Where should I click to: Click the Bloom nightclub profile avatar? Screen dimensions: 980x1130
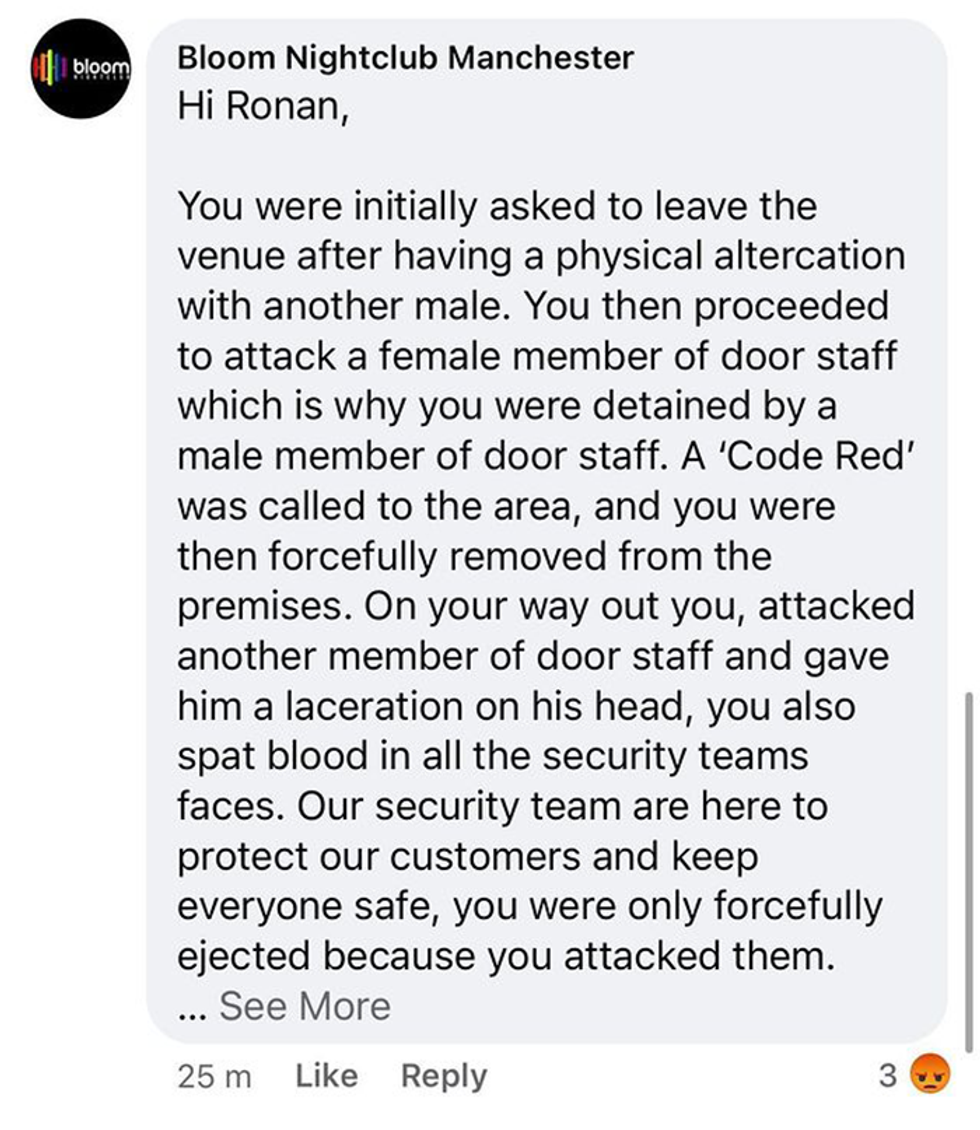click(x=79, y=69)
